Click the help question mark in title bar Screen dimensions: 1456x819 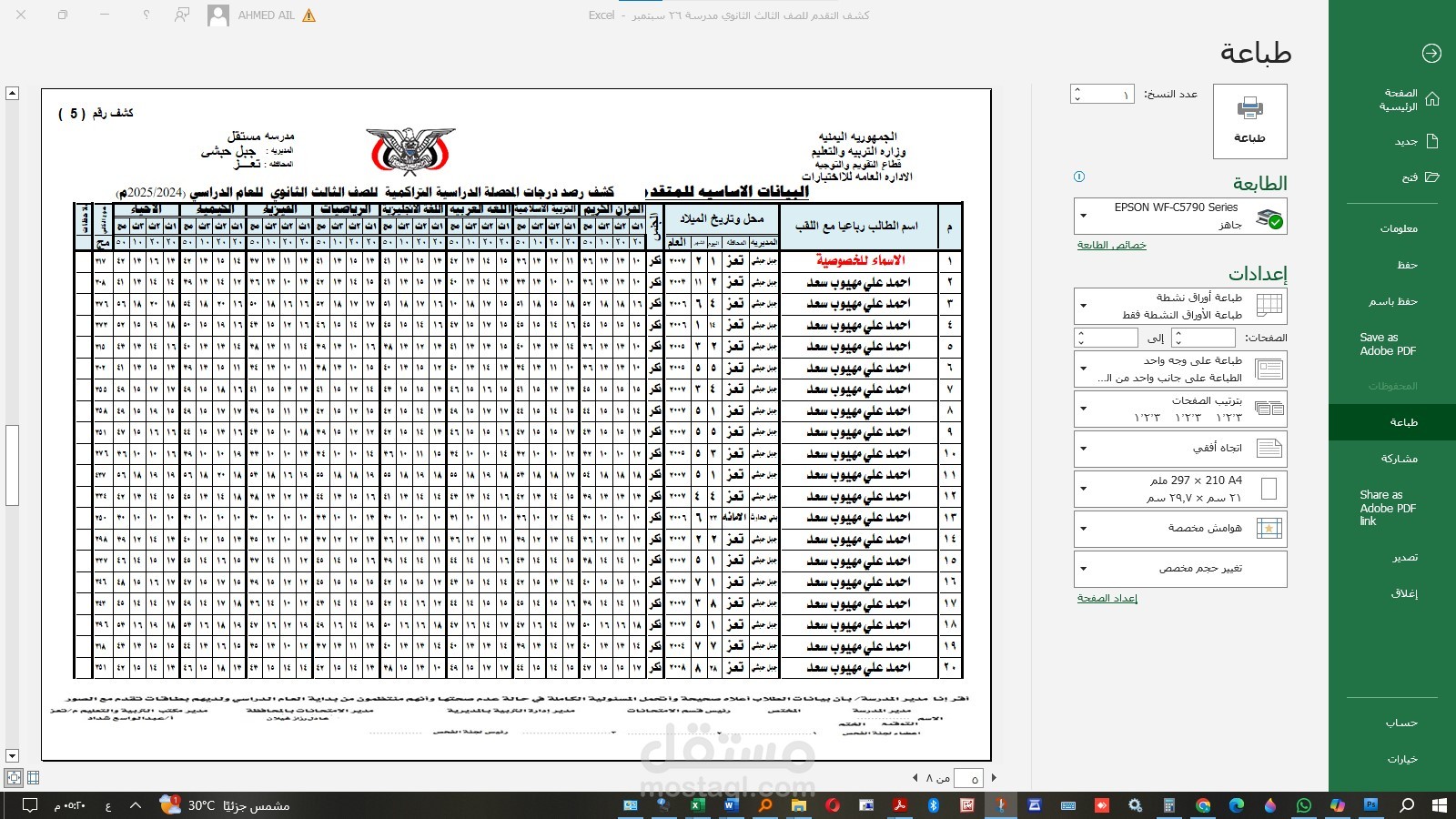click(147, 15)
